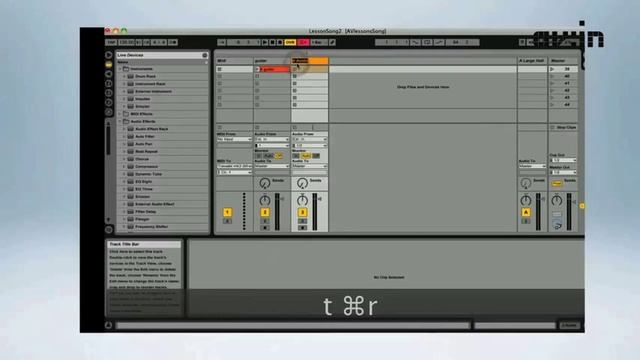Click the transport Play button
Screen dimensions: 640x360
click(265, 42)
